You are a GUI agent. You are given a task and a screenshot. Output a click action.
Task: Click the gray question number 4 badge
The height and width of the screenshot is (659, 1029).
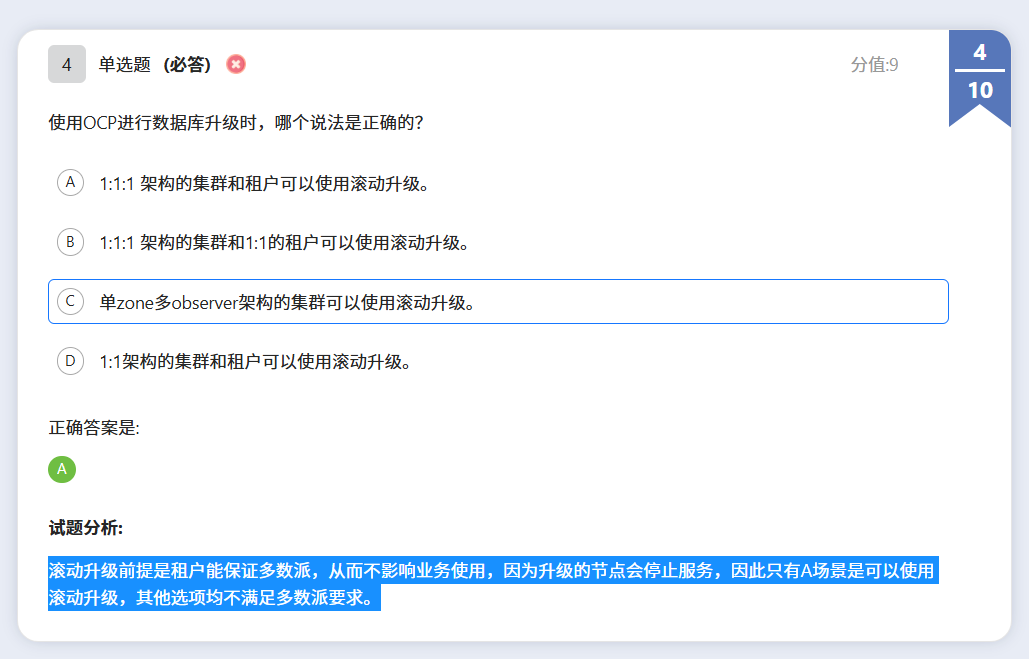(67, 64)
